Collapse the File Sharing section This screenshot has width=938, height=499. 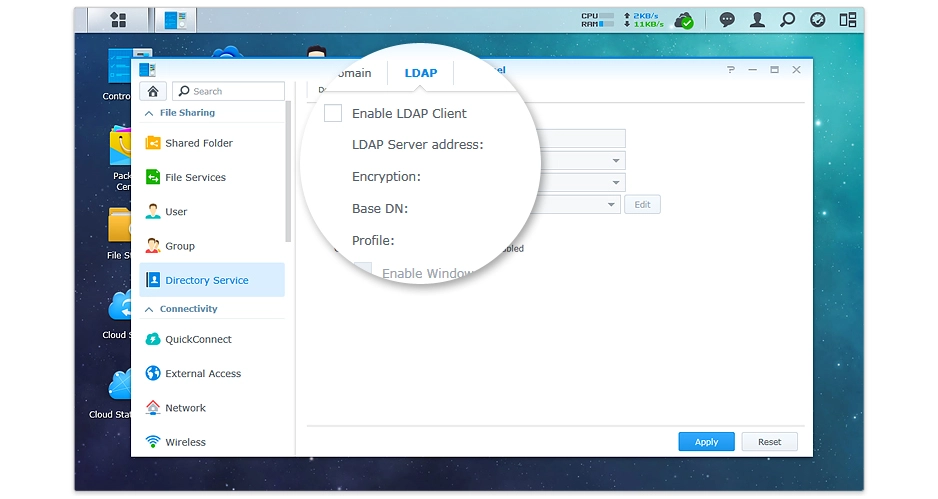(x=212, y=112)
